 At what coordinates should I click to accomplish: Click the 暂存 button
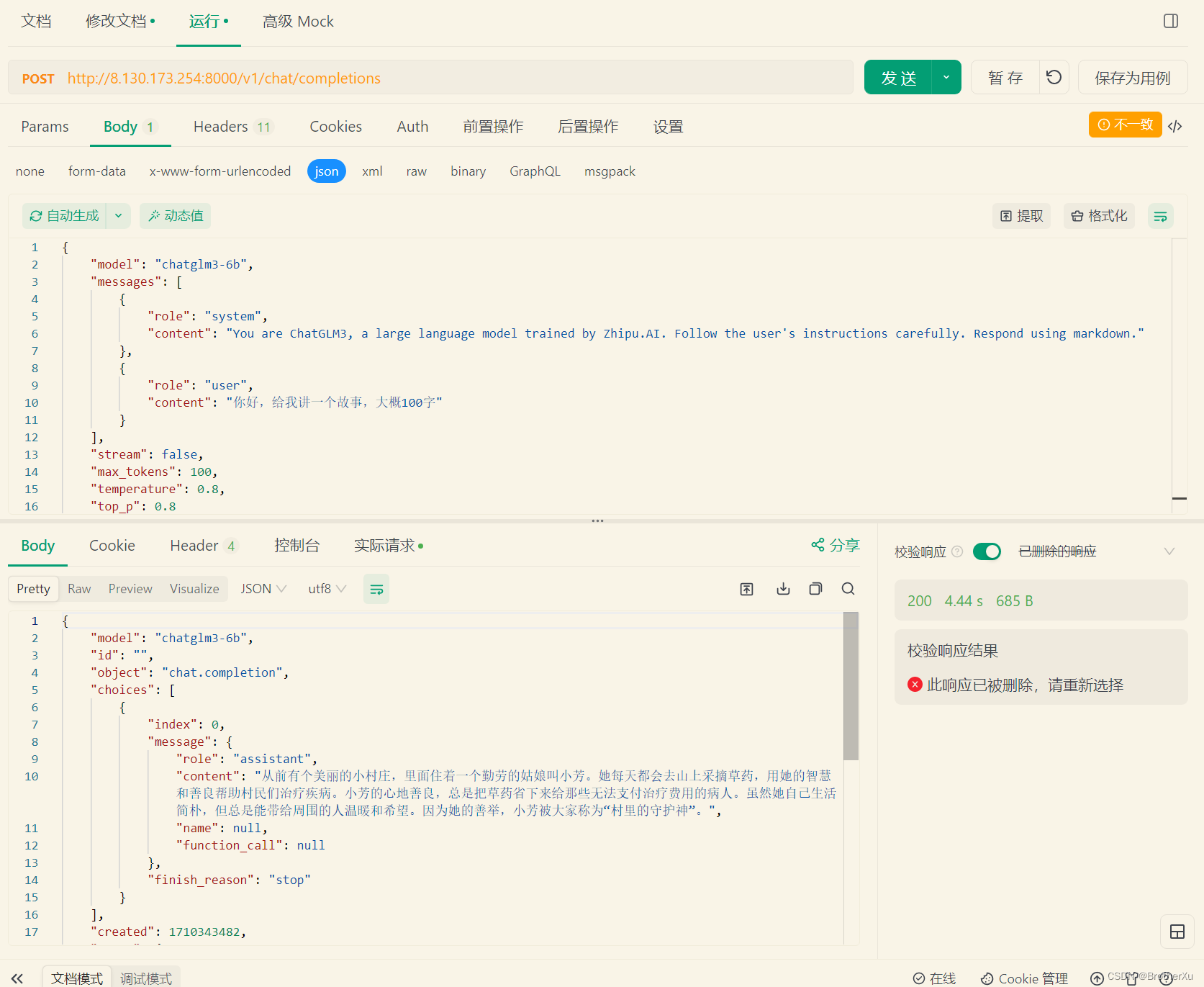(1005, 77)
